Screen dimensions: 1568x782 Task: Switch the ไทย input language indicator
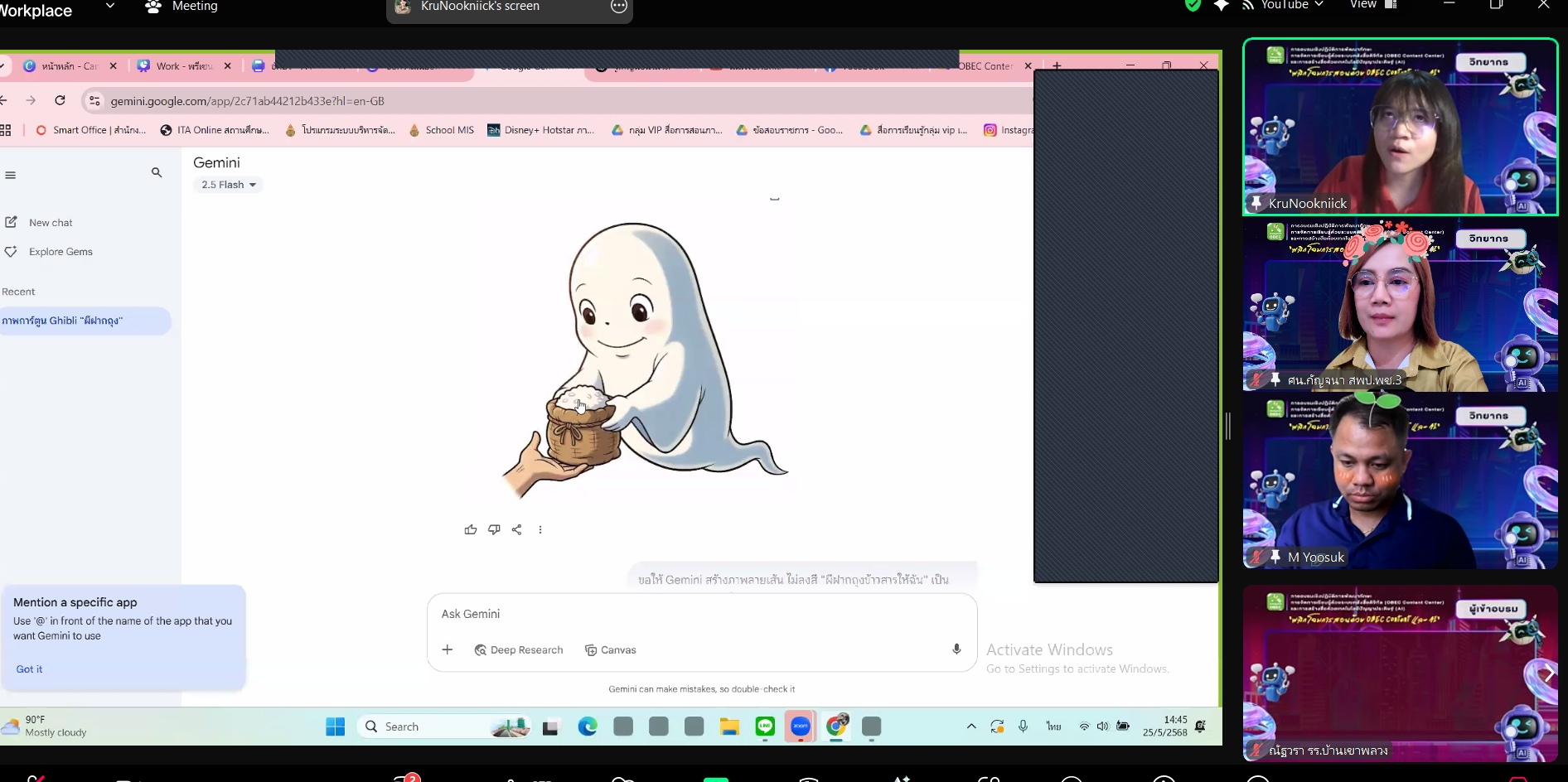point(1053,726)
